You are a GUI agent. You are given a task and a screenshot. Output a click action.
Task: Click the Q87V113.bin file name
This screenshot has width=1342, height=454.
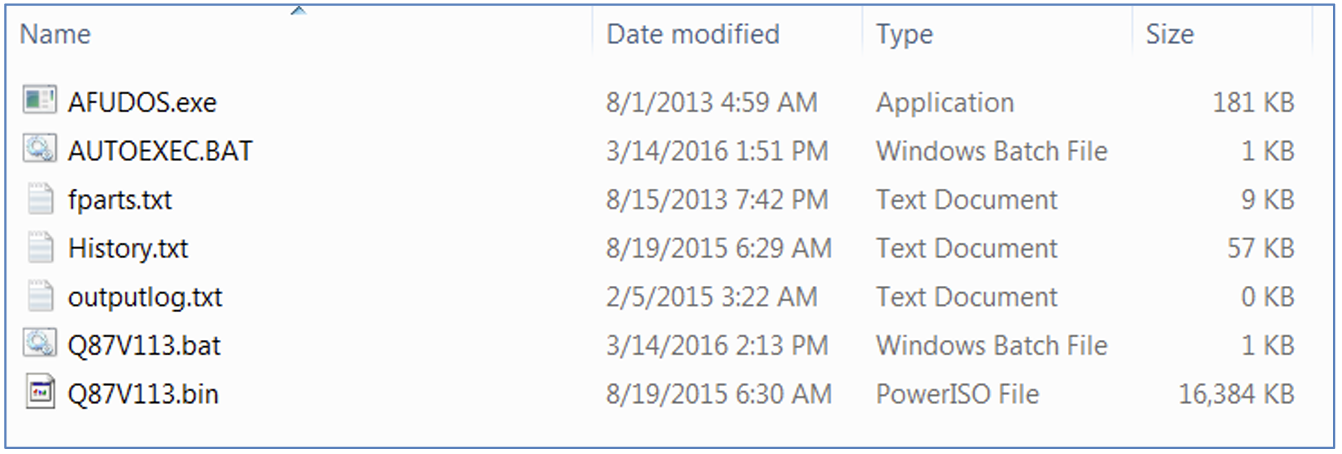[x=143, y=394]
